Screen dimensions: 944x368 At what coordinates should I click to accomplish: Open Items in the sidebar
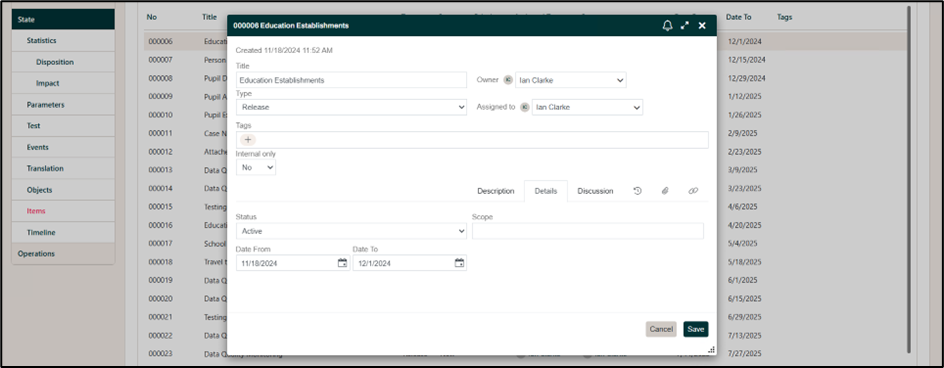(x=63, y=211)
